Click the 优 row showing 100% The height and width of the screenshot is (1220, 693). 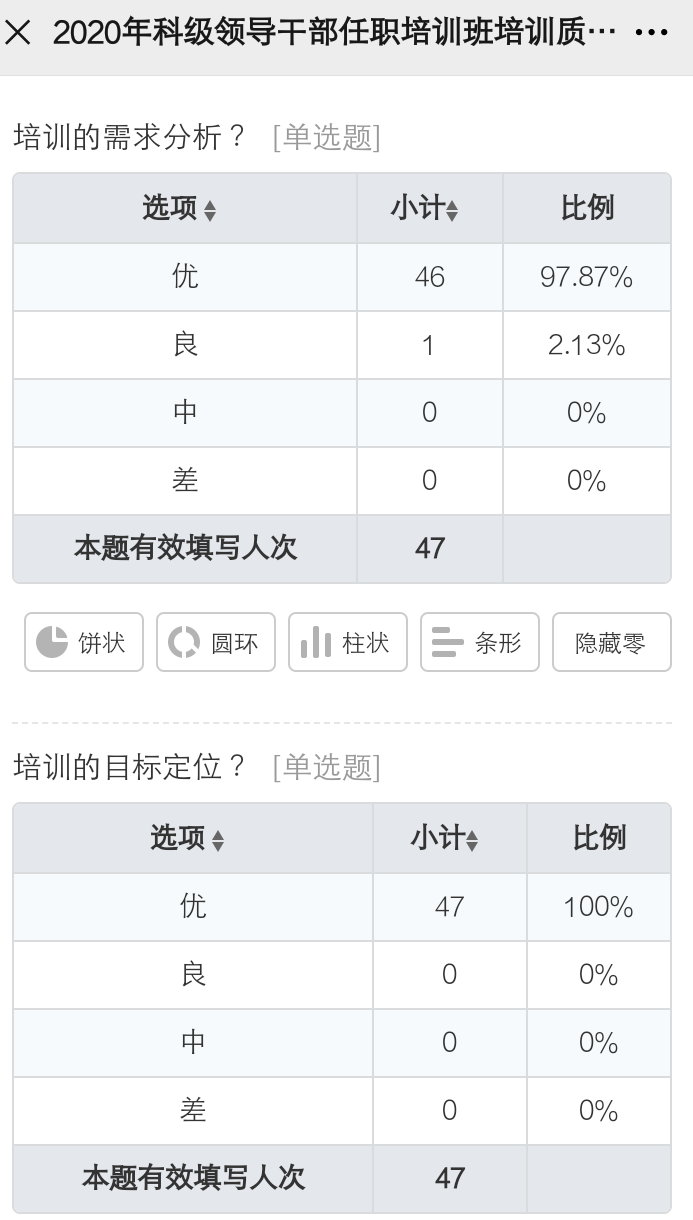click(x=342, y=907)
